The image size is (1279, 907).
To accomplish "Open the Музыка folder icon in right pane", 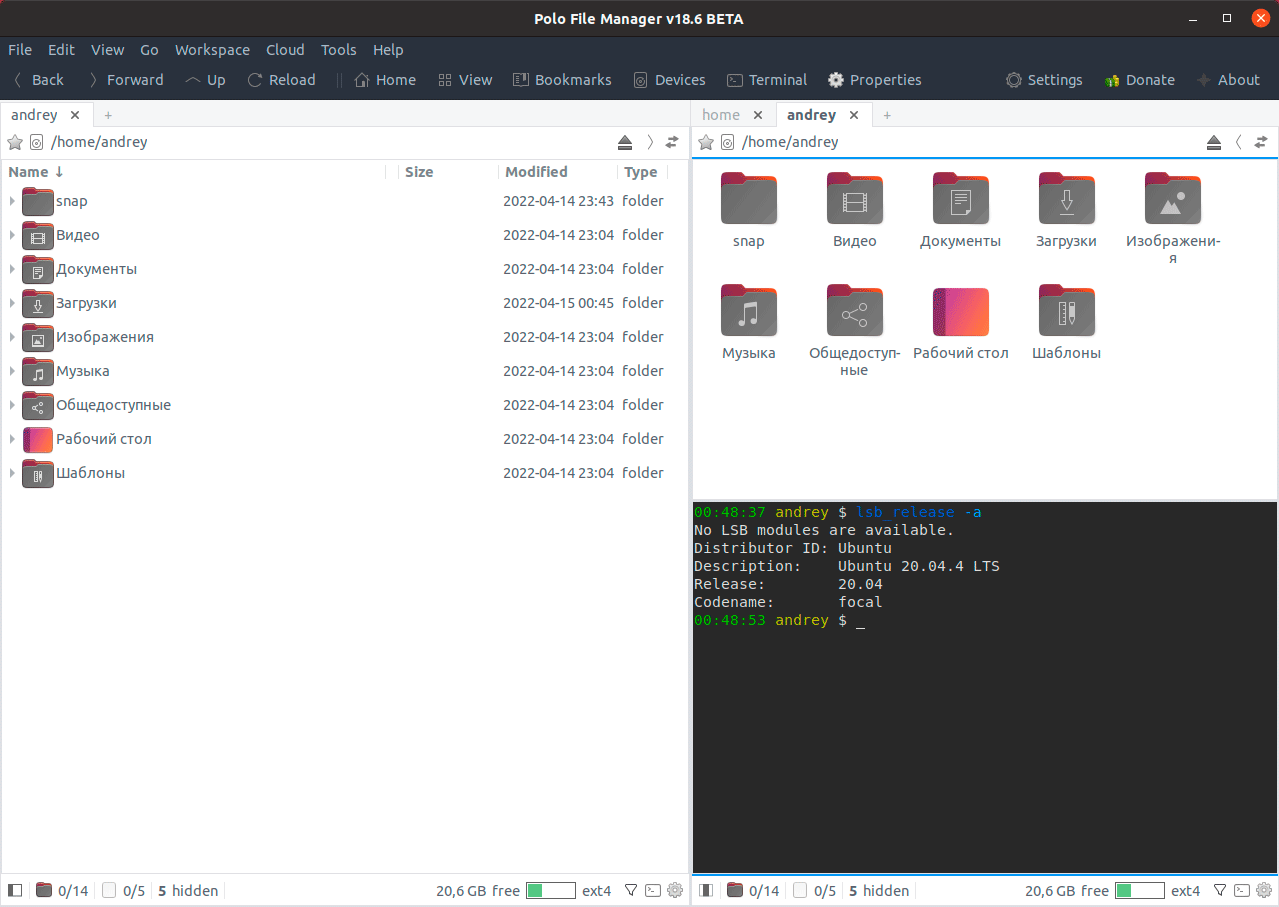I will [x=748, y=312].
